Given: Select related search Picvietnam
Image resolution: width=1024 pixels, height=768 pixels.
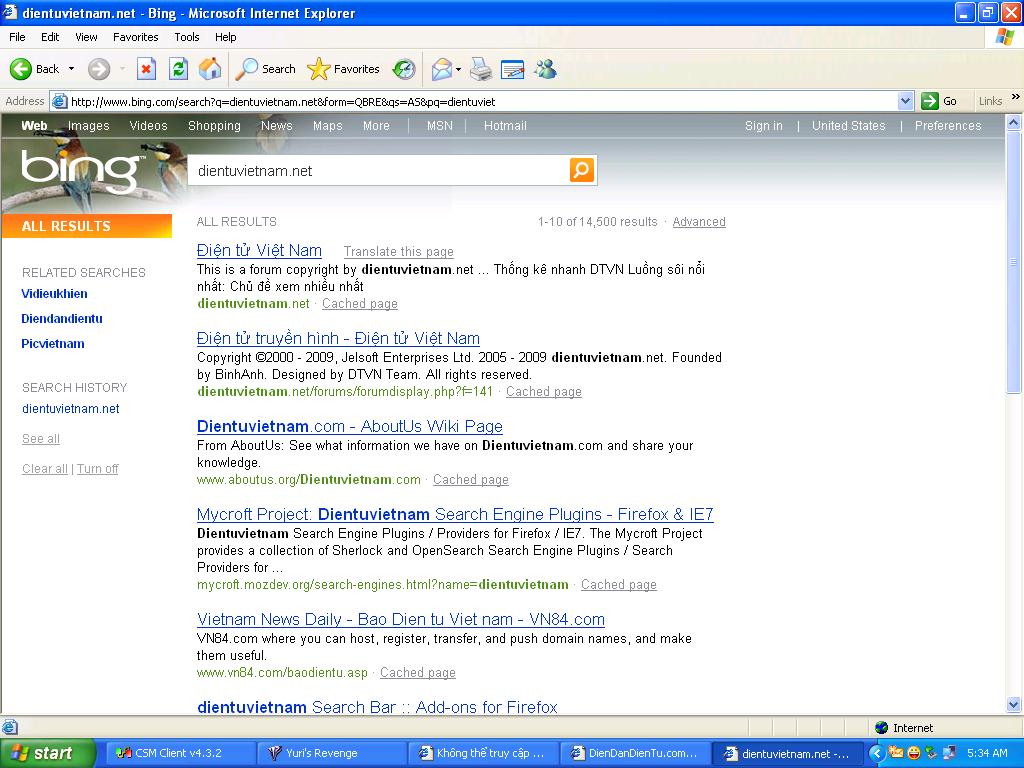Looking at the screenshot, I should [53, 344].
